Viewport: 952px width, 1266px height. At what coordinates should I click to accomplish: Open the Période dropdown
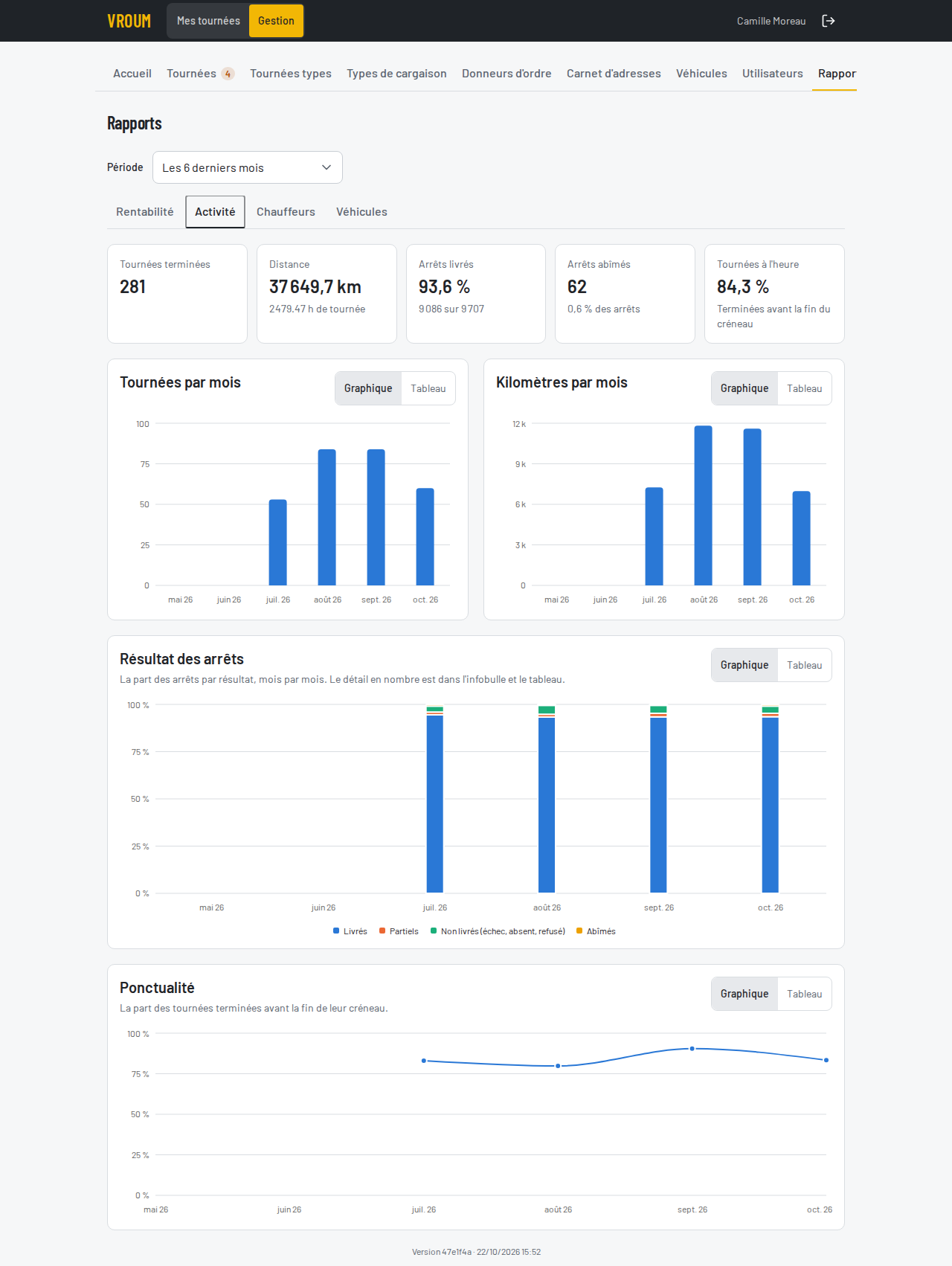247,167
